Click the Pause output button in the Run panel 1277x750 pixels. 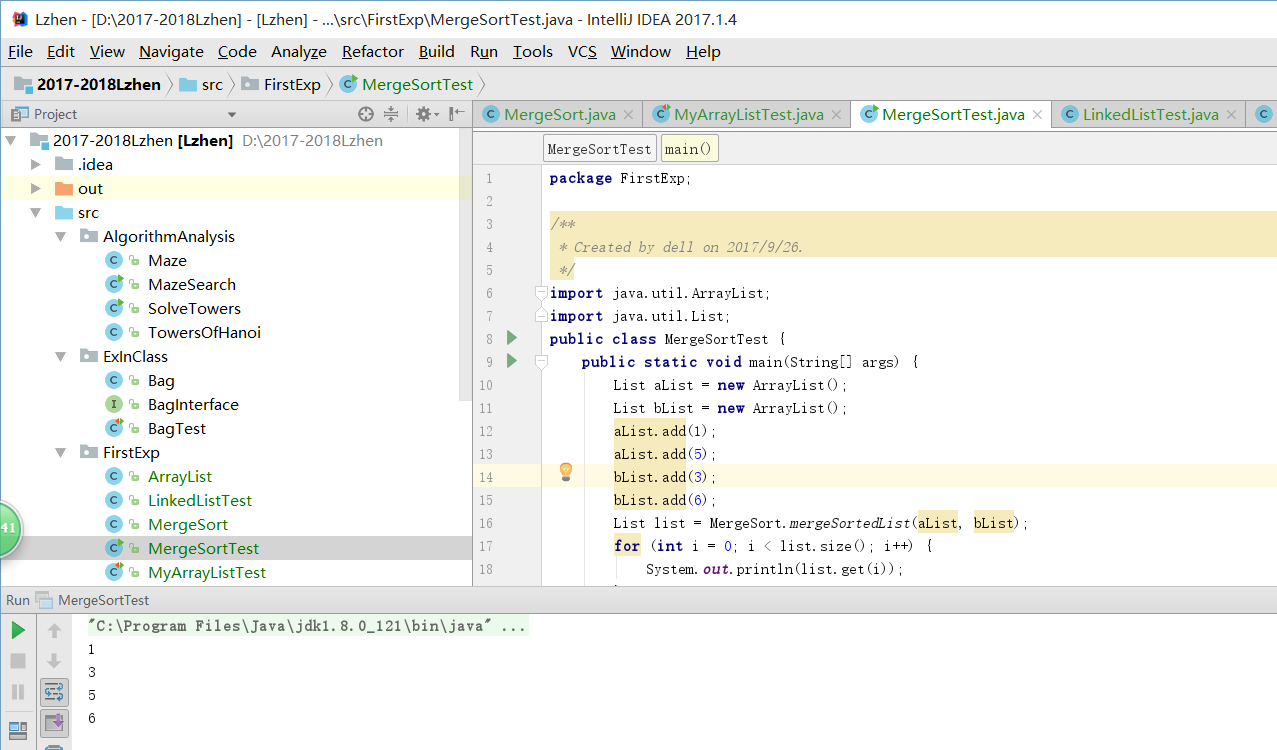18,691
